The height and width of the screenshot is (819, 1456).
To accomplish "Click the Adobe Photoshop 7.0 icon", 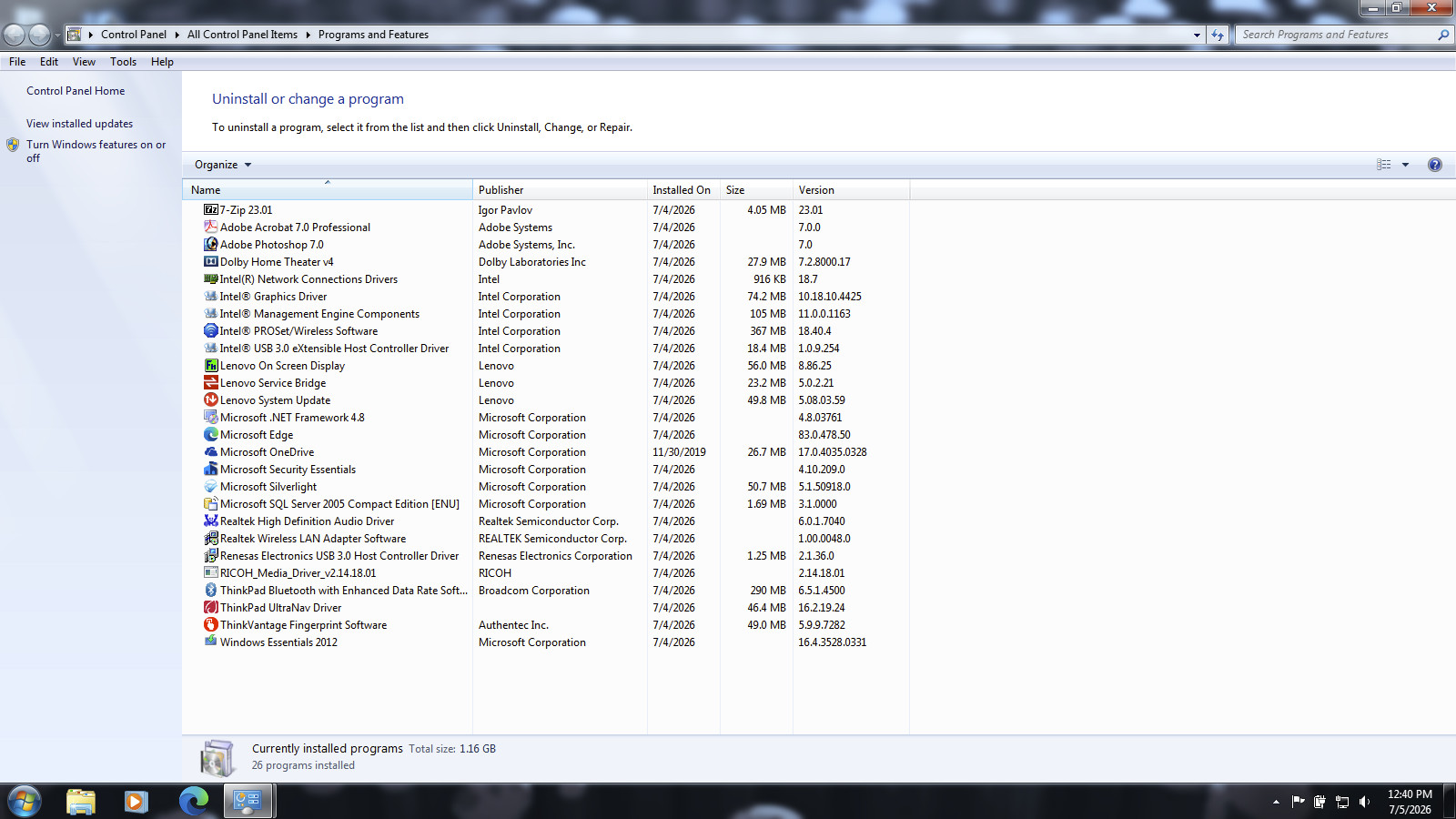I will (211, 244).
